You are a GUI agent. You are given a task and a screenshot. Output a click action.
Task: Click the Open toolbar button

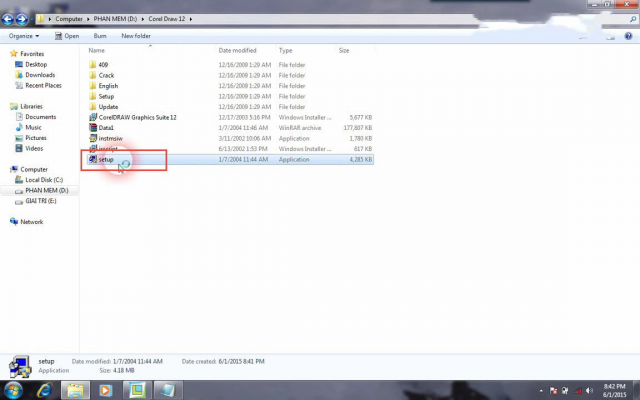(x=67, y=36)
